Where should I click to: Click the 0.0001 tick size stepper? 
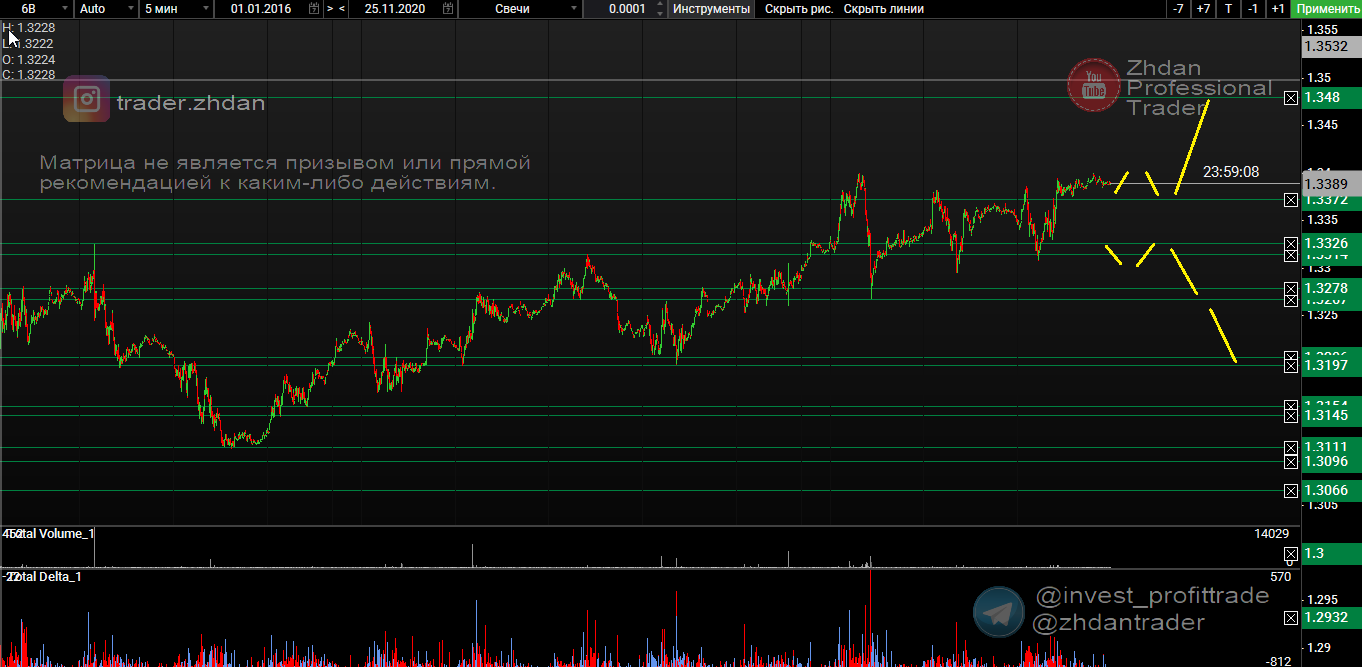[x=660, y=9]
